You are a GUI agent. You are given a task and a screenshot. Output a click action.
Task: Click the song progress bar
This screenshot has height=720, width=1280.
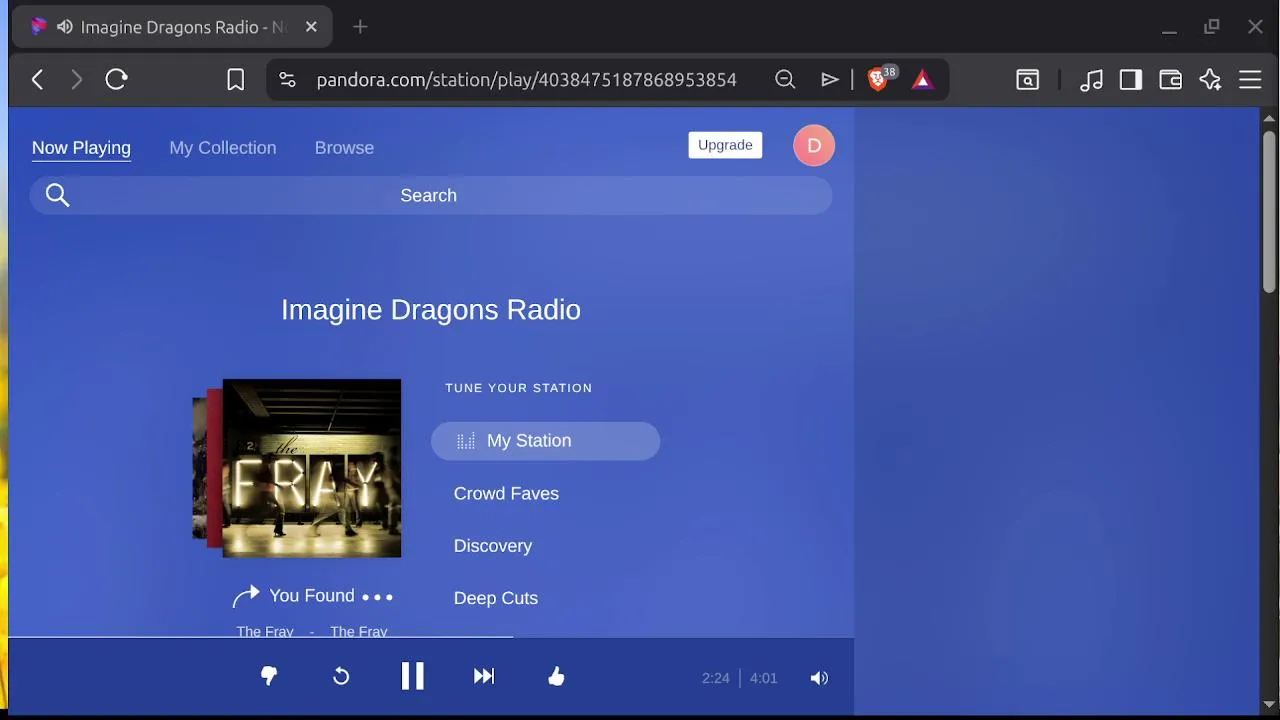431,636
